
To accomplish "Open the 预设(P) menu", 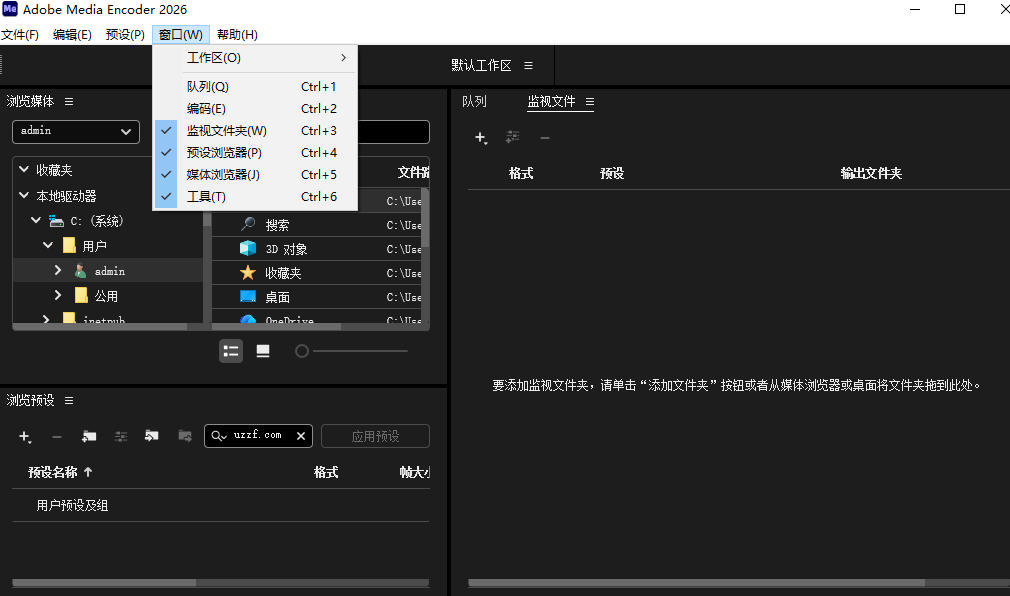I will click(125, 35).
